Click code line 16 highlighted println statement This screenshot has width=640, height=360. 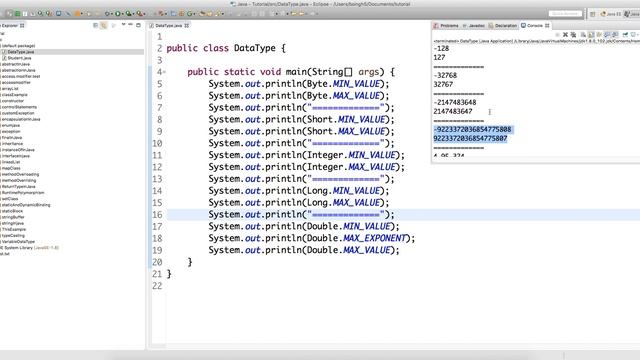[x=301, y=215]
